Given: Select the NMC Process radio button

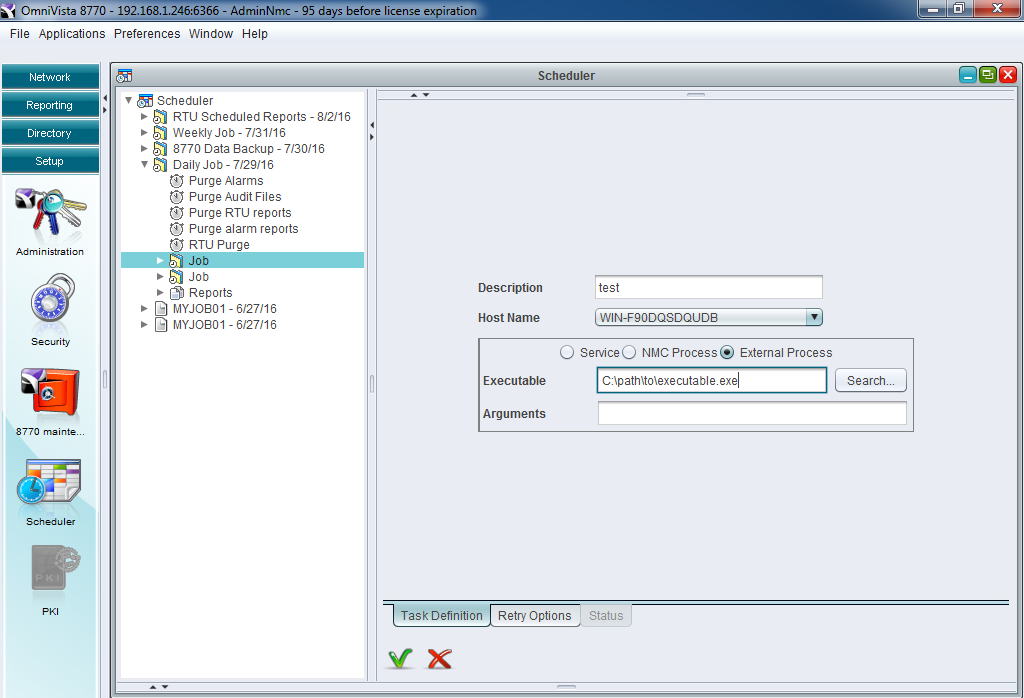Looking at the screenshot, I should (x=629, y=353).
